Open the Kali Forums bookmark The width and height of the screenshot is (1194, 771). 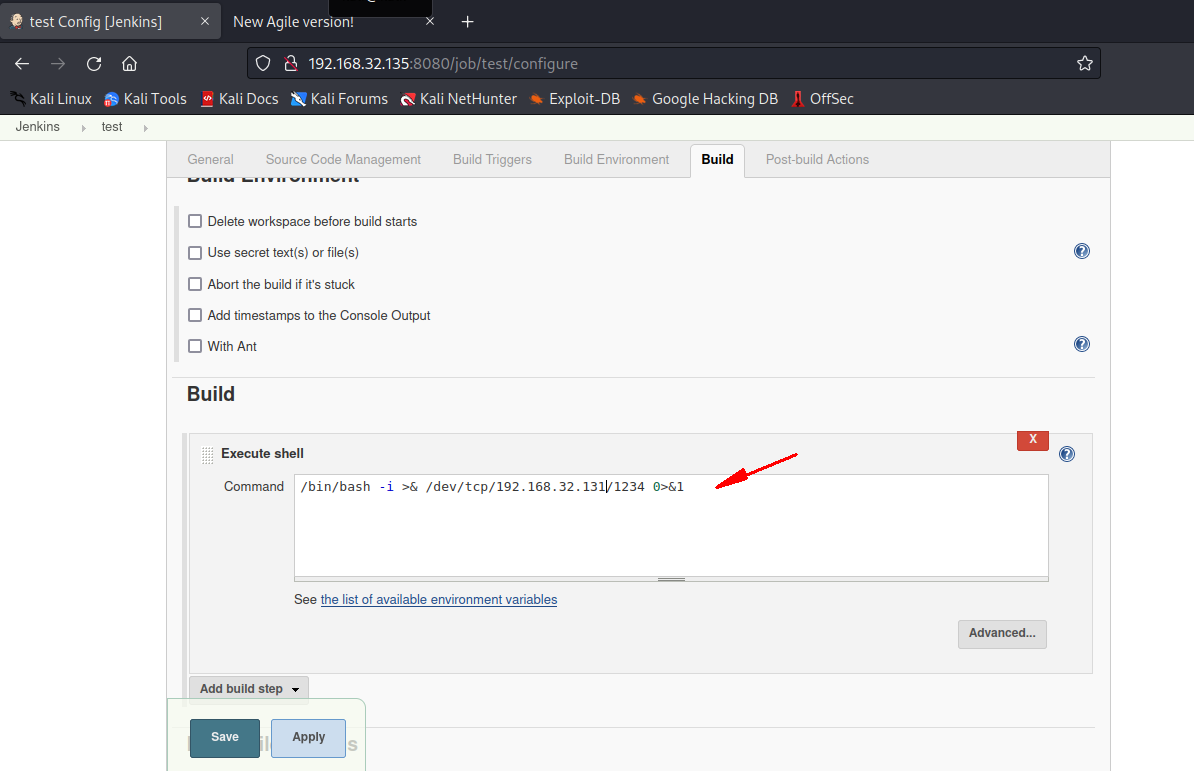click(x=339, y=99)
